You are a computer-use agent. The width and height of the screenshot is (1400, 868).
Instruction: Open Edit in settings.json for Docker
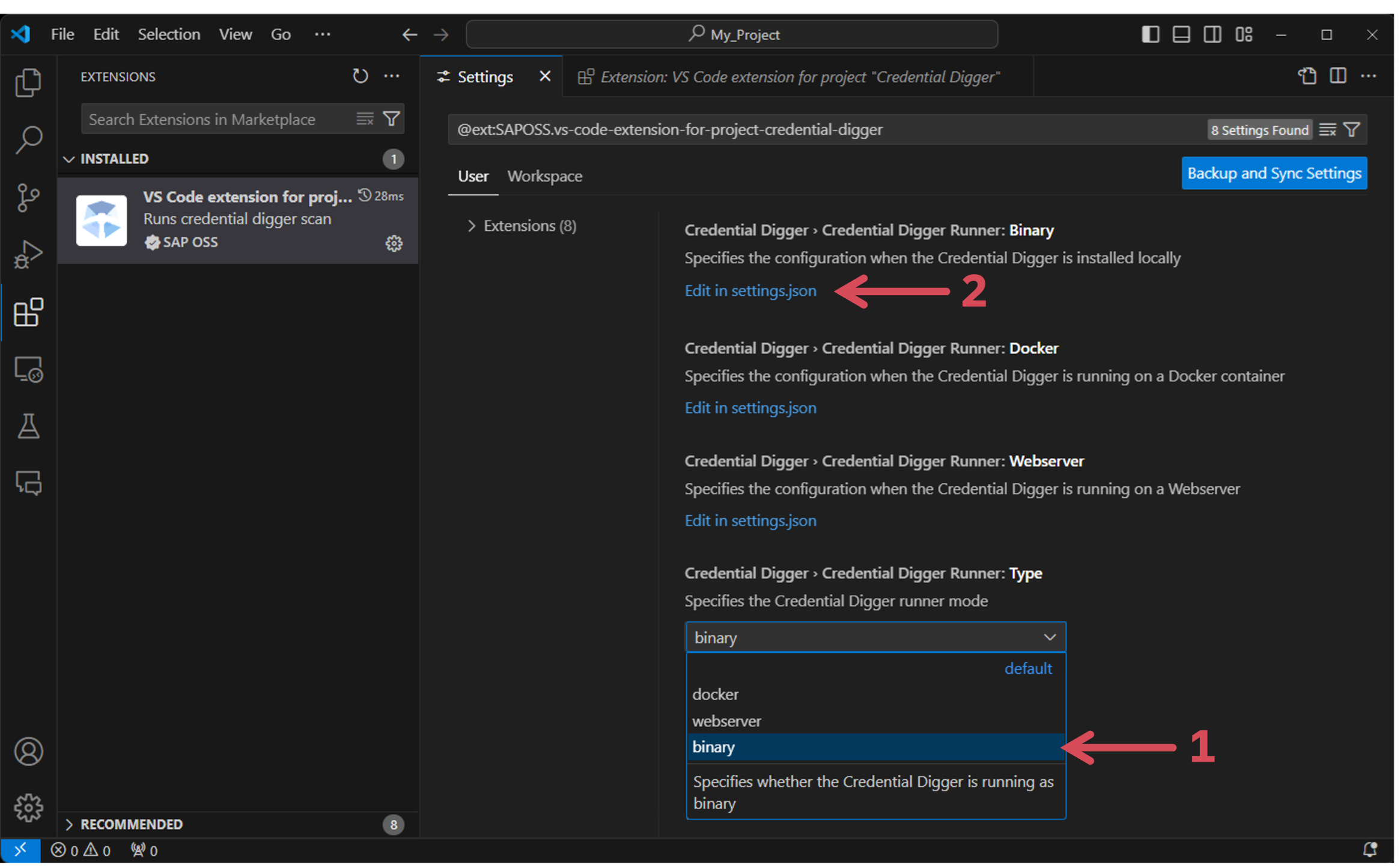pyautogui.click(x=750, y=408)
